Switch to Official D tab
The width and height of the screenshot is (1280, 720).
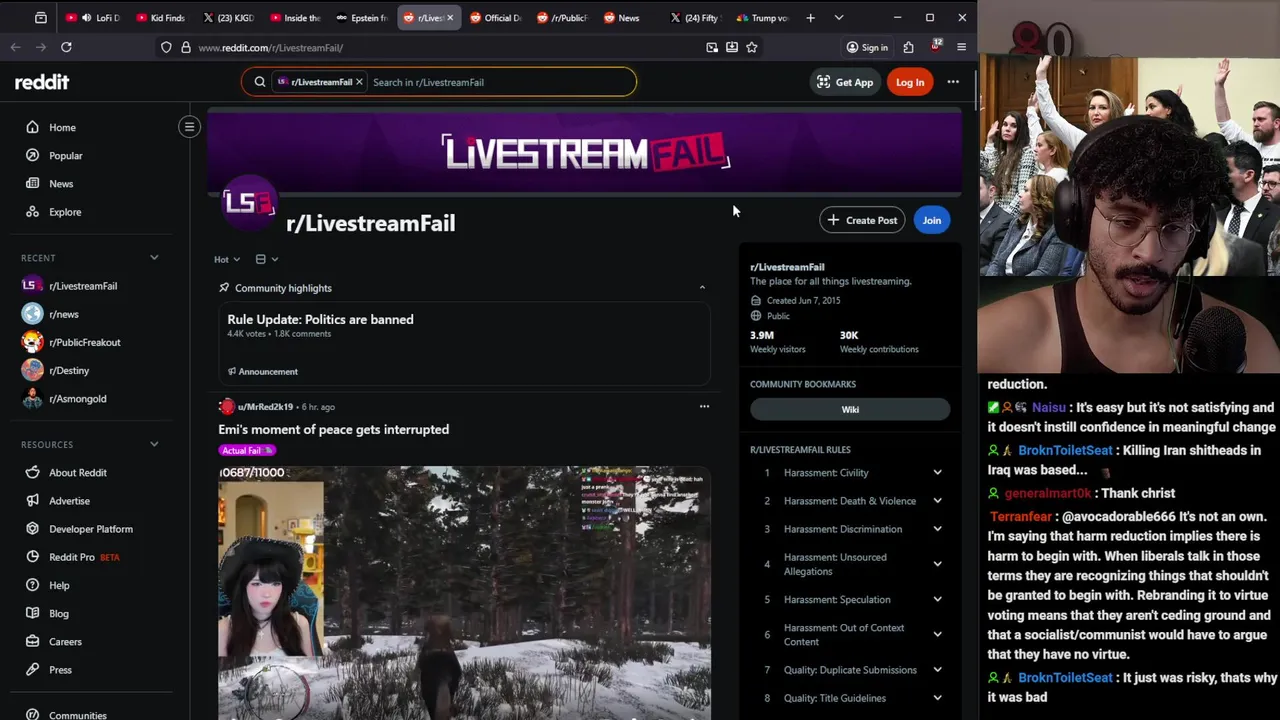[495, 17]
